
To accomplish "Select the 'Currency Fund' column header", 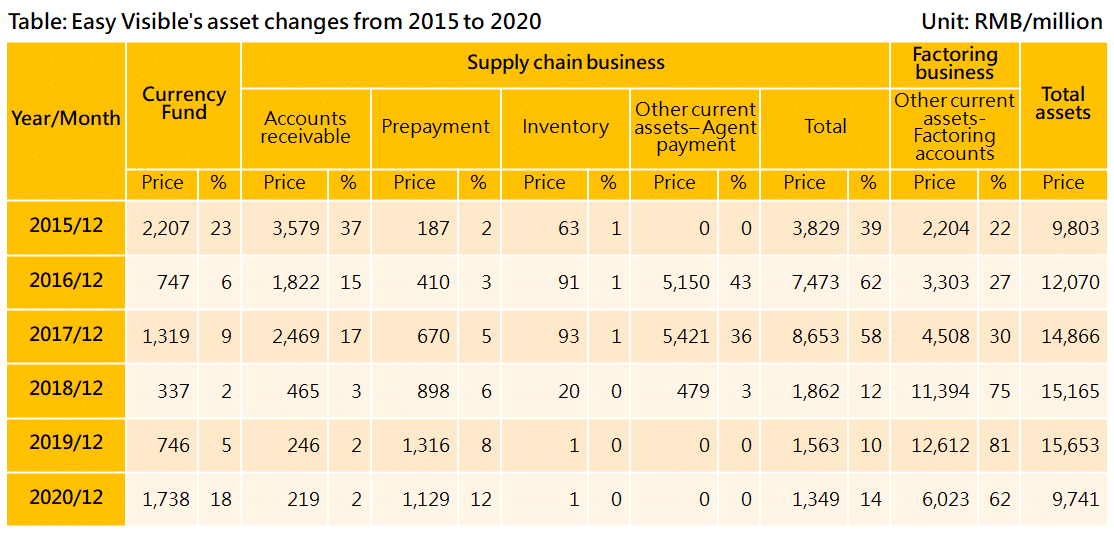I will tap(184, 104).
